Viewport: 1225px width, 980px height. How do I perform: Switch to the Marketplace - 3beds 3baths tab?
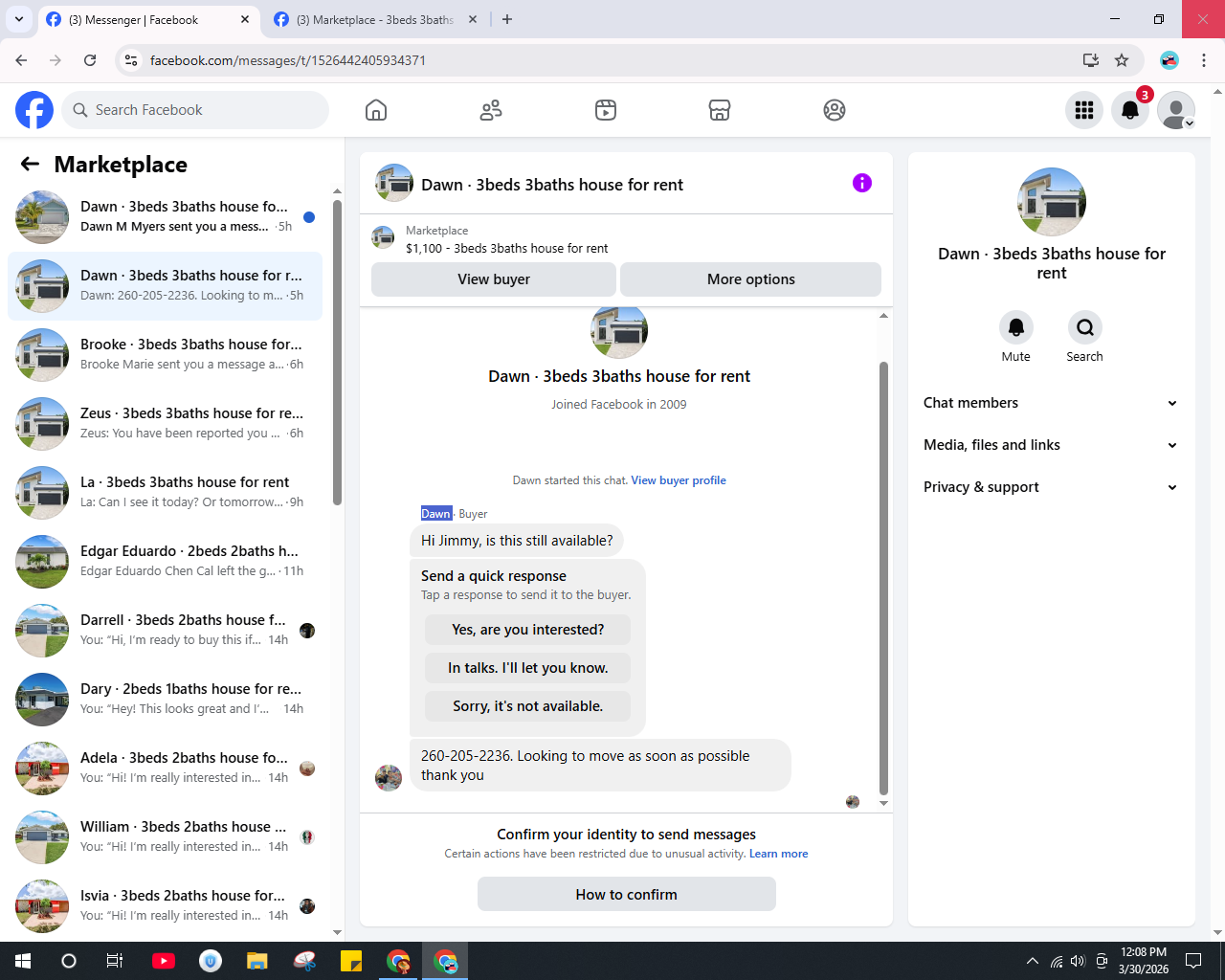[x=373, y=19]
